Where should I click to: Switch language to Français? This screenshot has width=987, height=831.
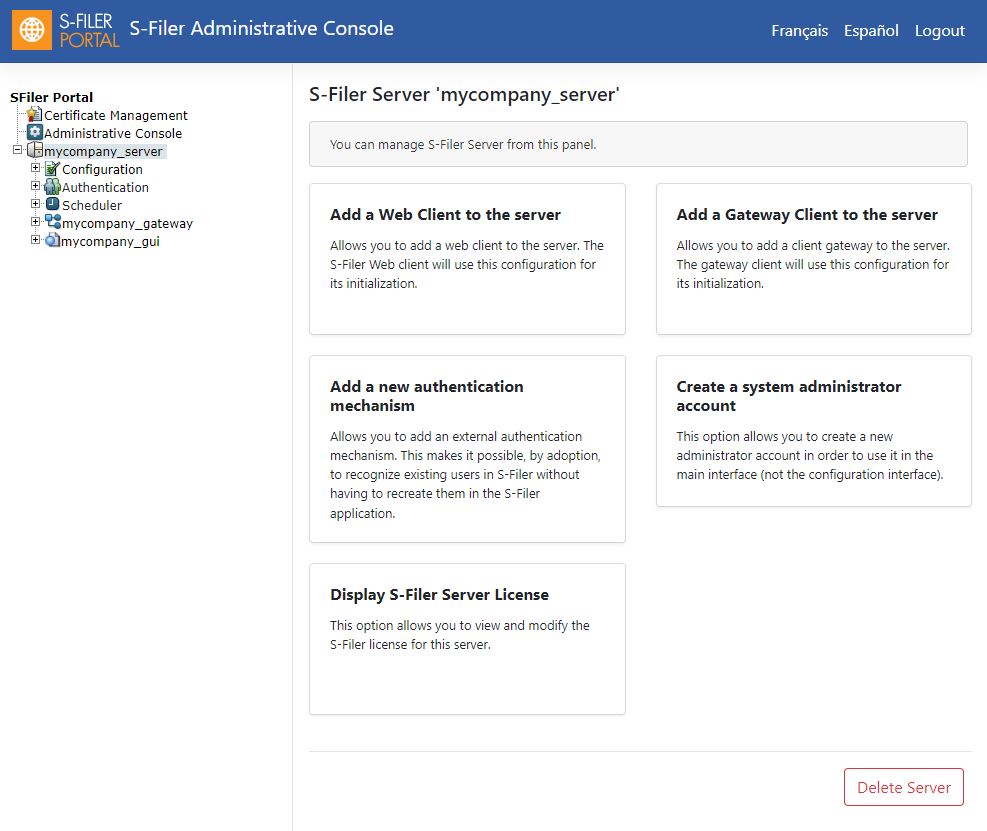pyautogui.click(x=799, y=30)
